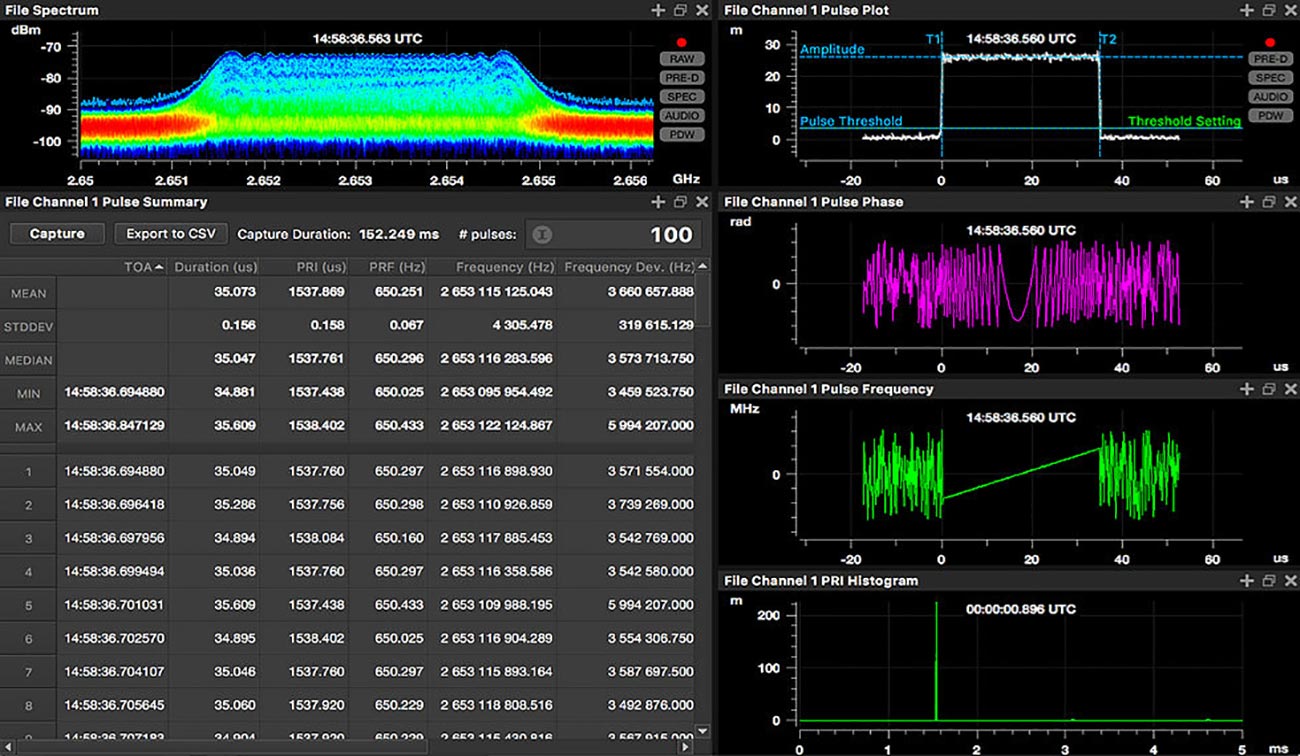Select the MEAN statistics row

point(348,293)
